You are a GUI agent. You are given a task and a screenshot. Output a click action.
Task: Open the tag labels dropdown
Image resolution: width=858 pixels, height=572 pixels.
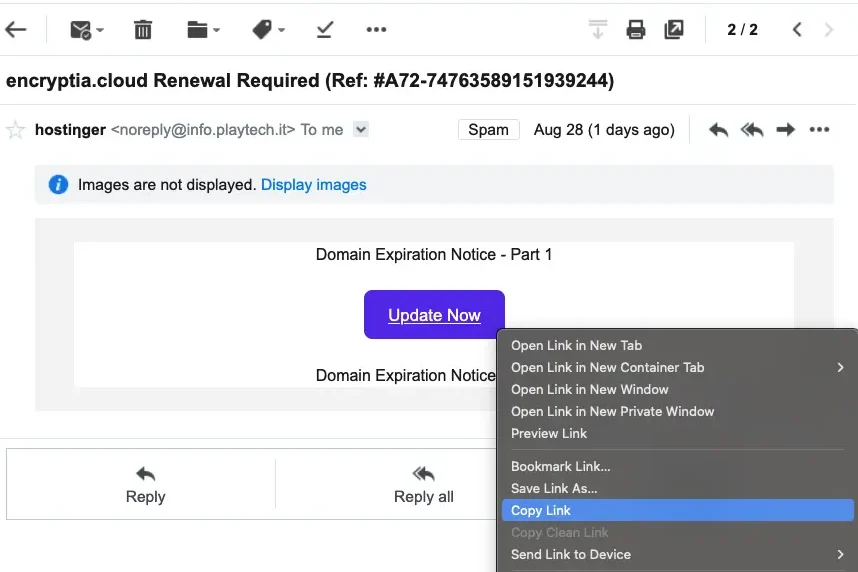[268, 30]
